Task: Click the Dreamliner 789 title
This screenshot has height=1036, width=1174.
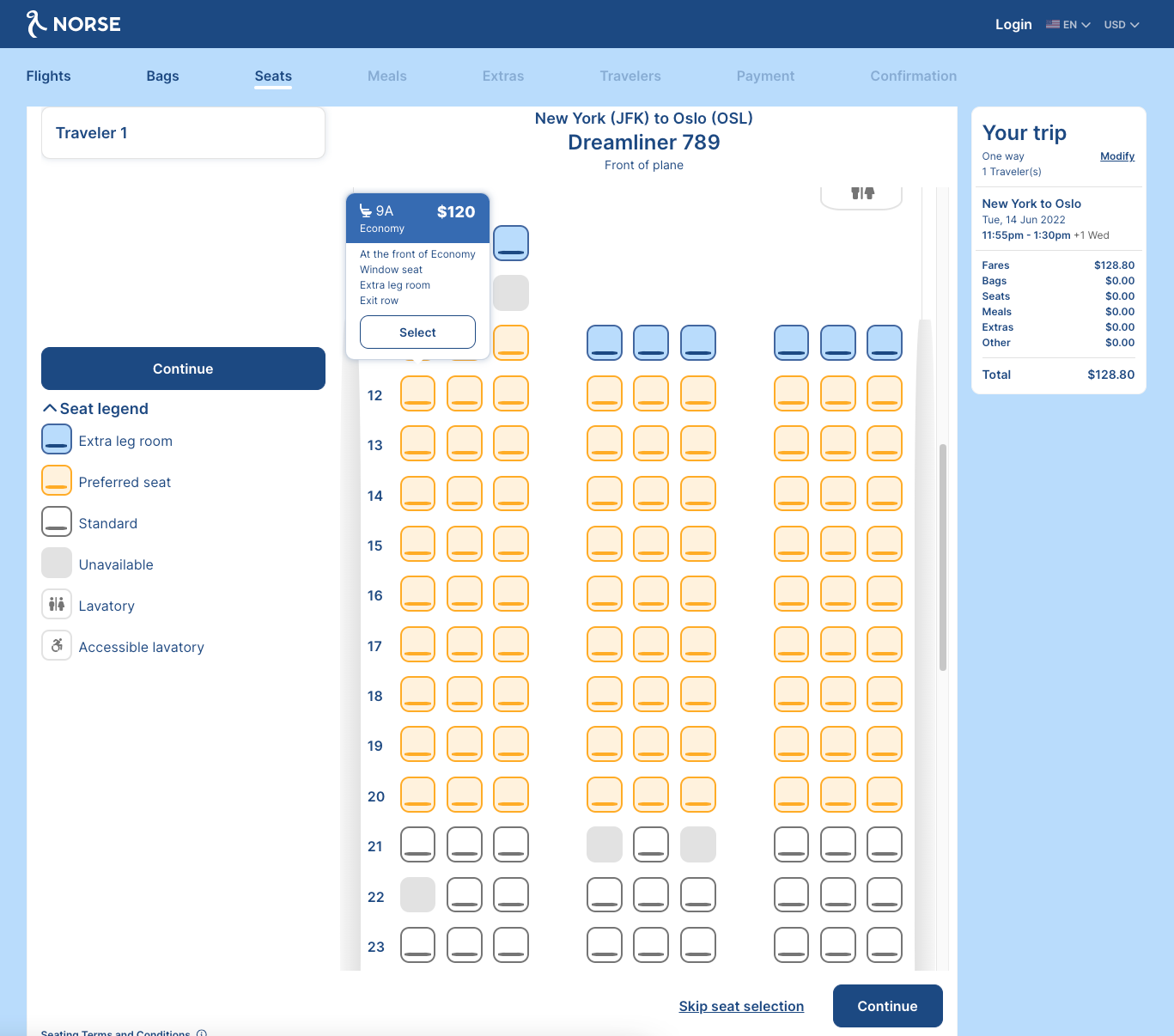Action: point(644,143)
